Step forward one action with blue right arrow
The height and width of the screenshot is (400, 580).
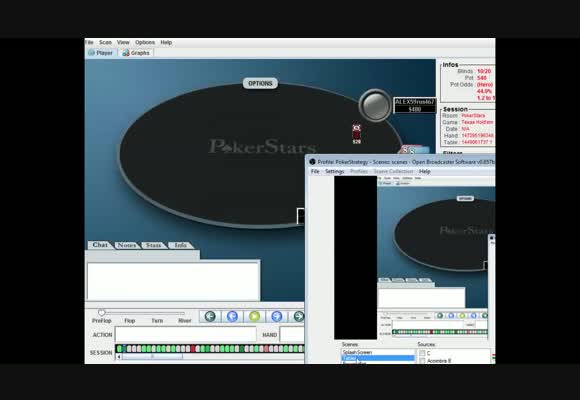[277, 316]
